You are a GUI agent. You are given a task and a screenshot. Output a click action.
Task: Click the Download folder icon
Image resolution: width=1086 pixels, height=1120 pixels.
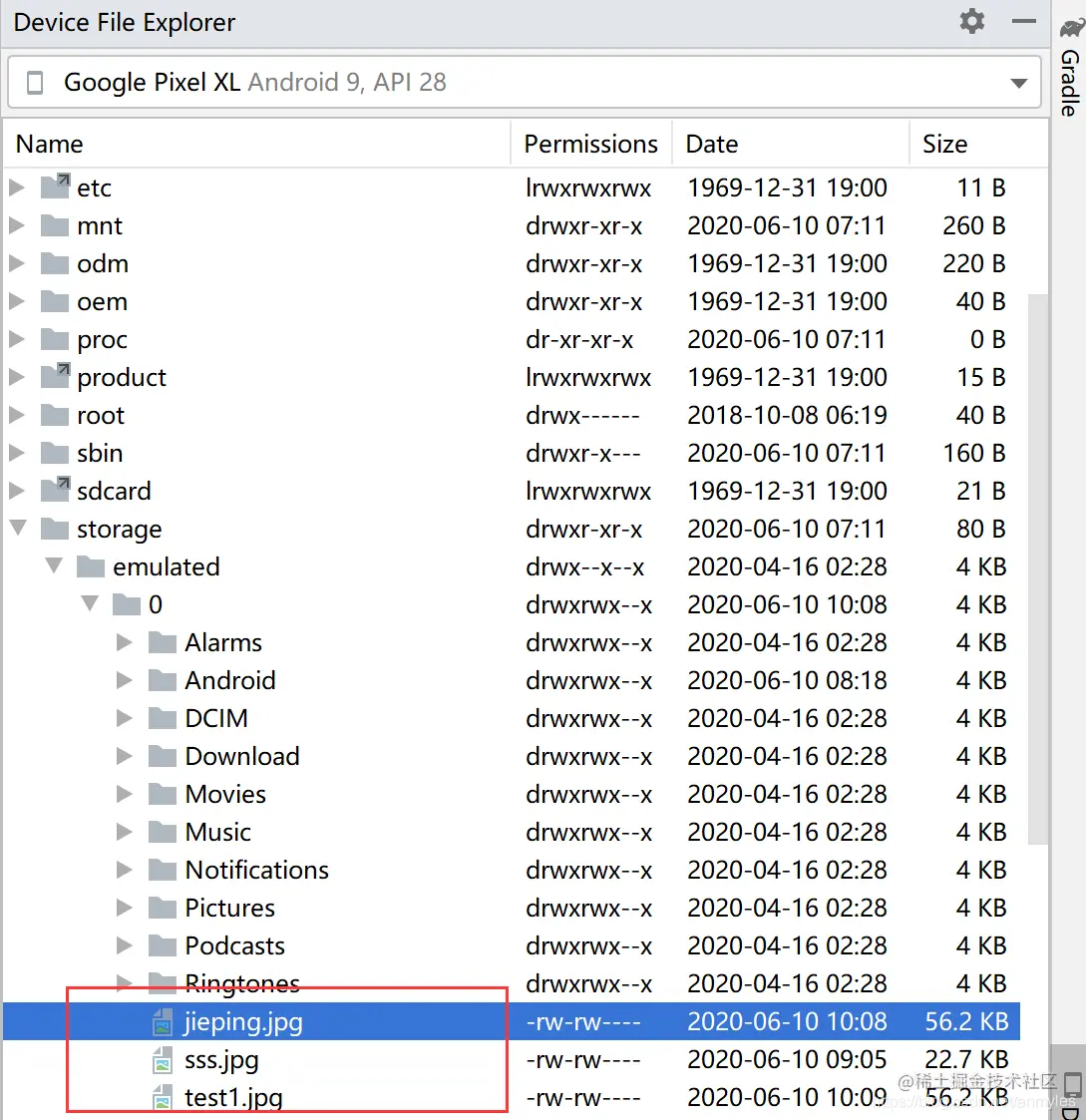[163, 756]
